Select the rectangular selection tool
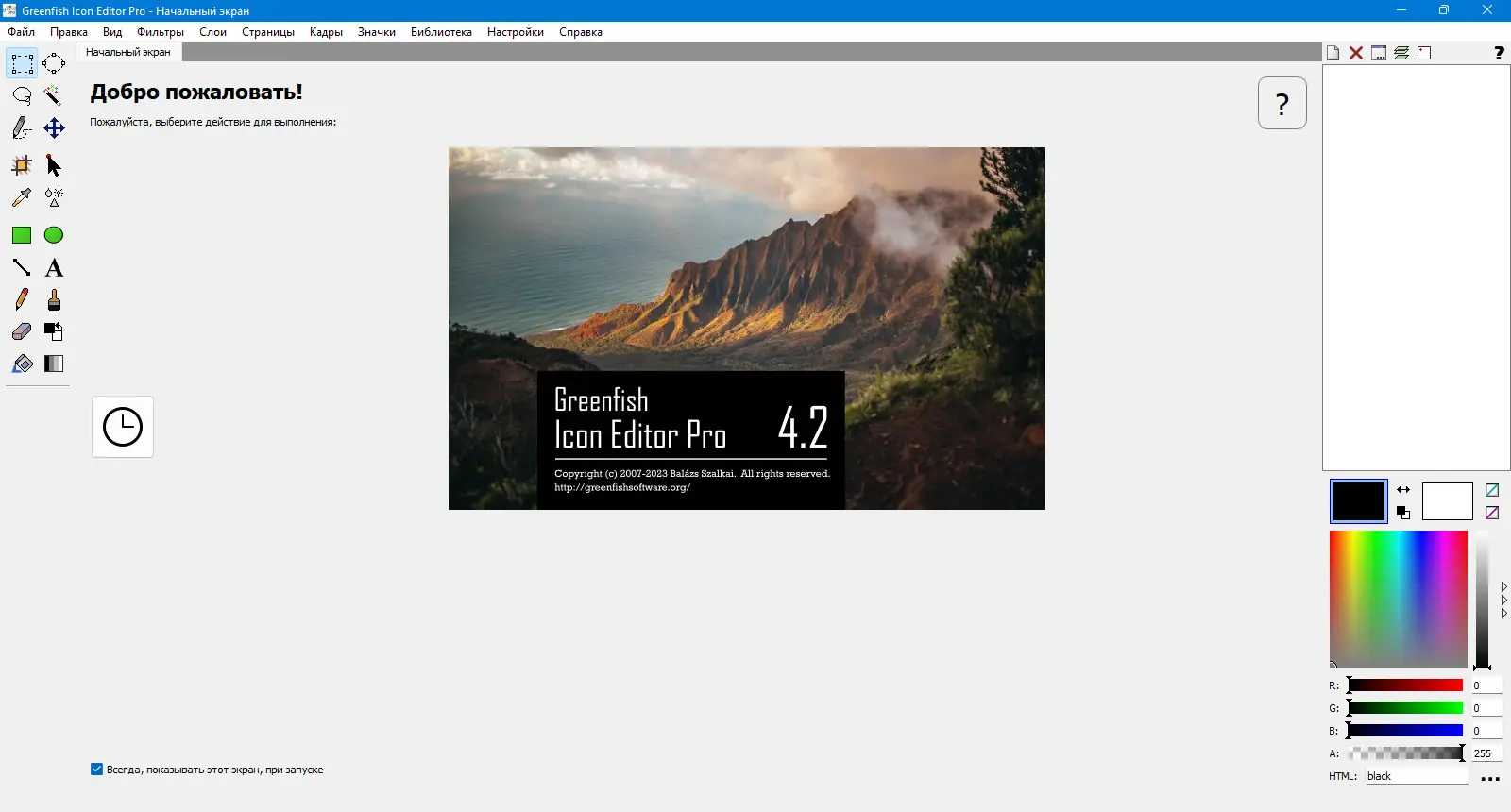The height and width of the screenshot is (812, 1511). (22, 63)
